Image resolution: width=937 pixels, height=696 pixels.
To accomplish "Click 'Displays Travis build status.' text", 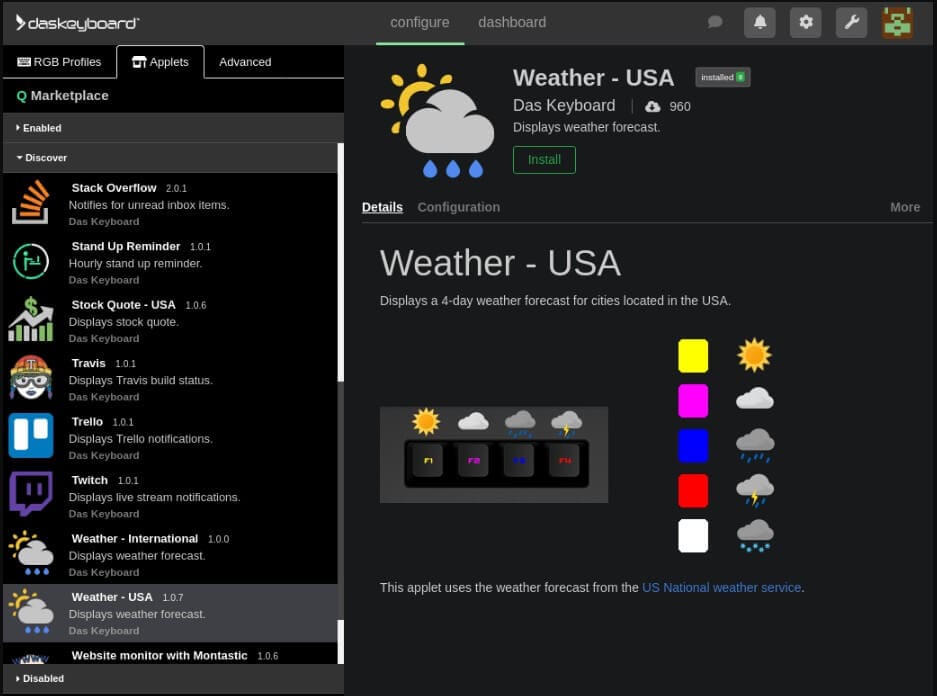I will coord(140,380).
